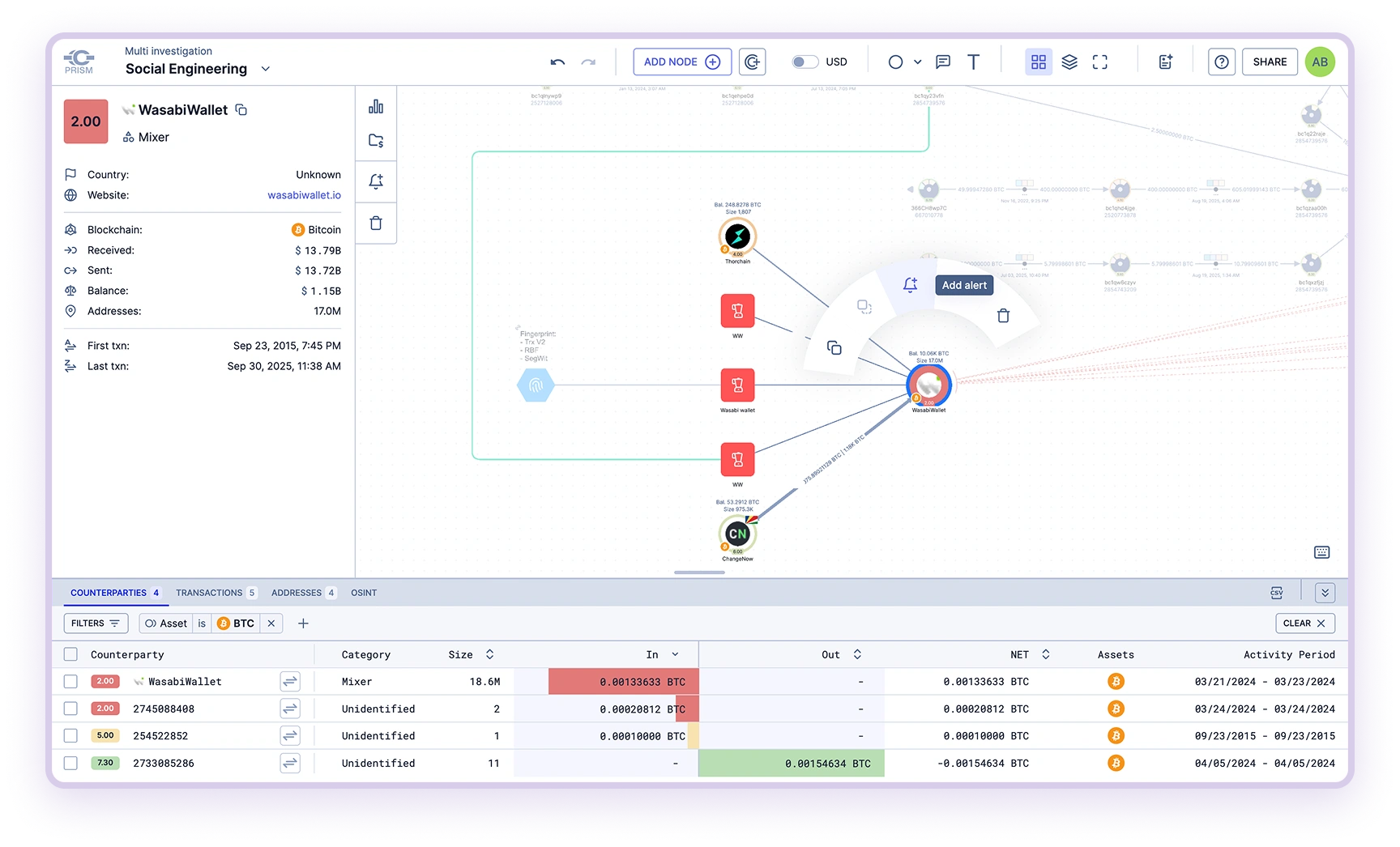The height and width of the screenshot is (847, 1400).
Task: Click the ADD NODE button
Action: (x=681, y=62)
